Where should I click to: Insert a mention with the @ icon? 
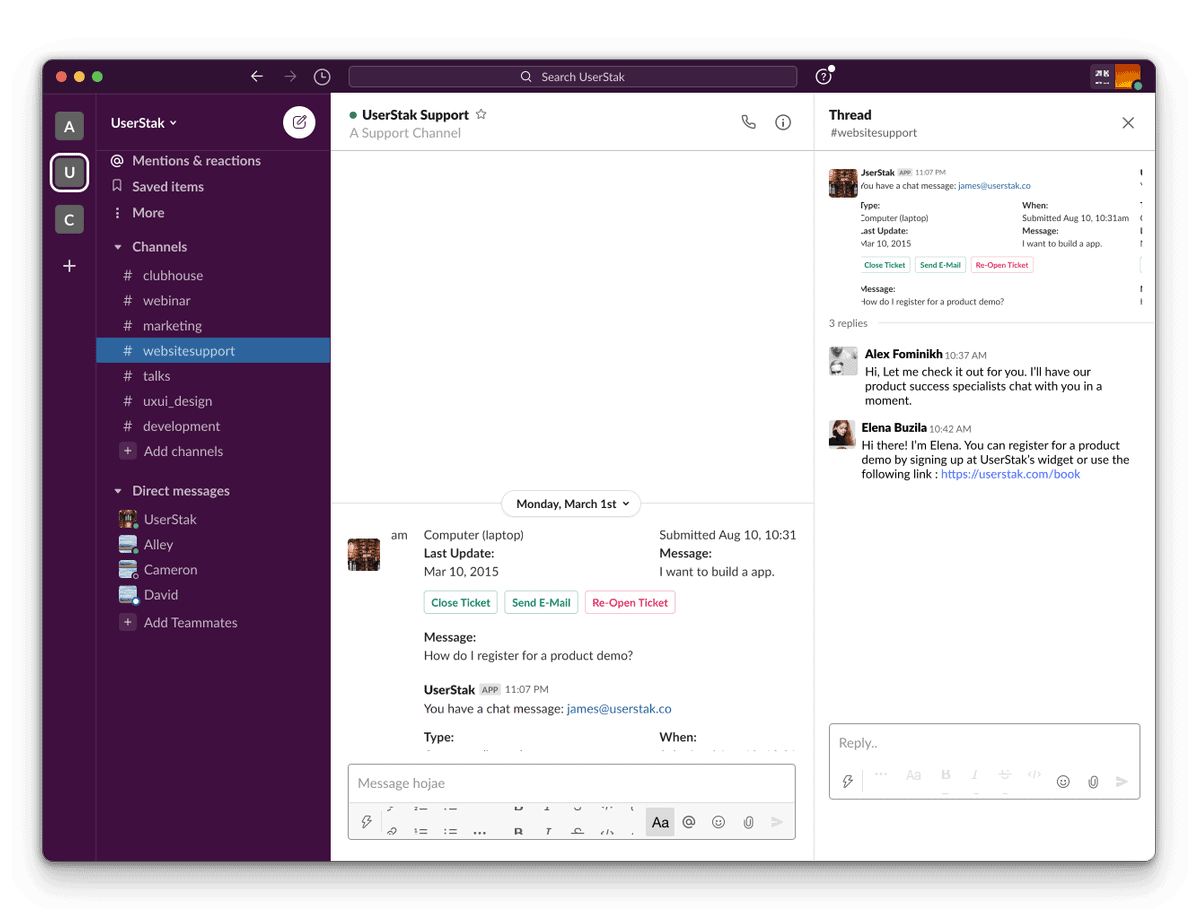coord(689,822)
